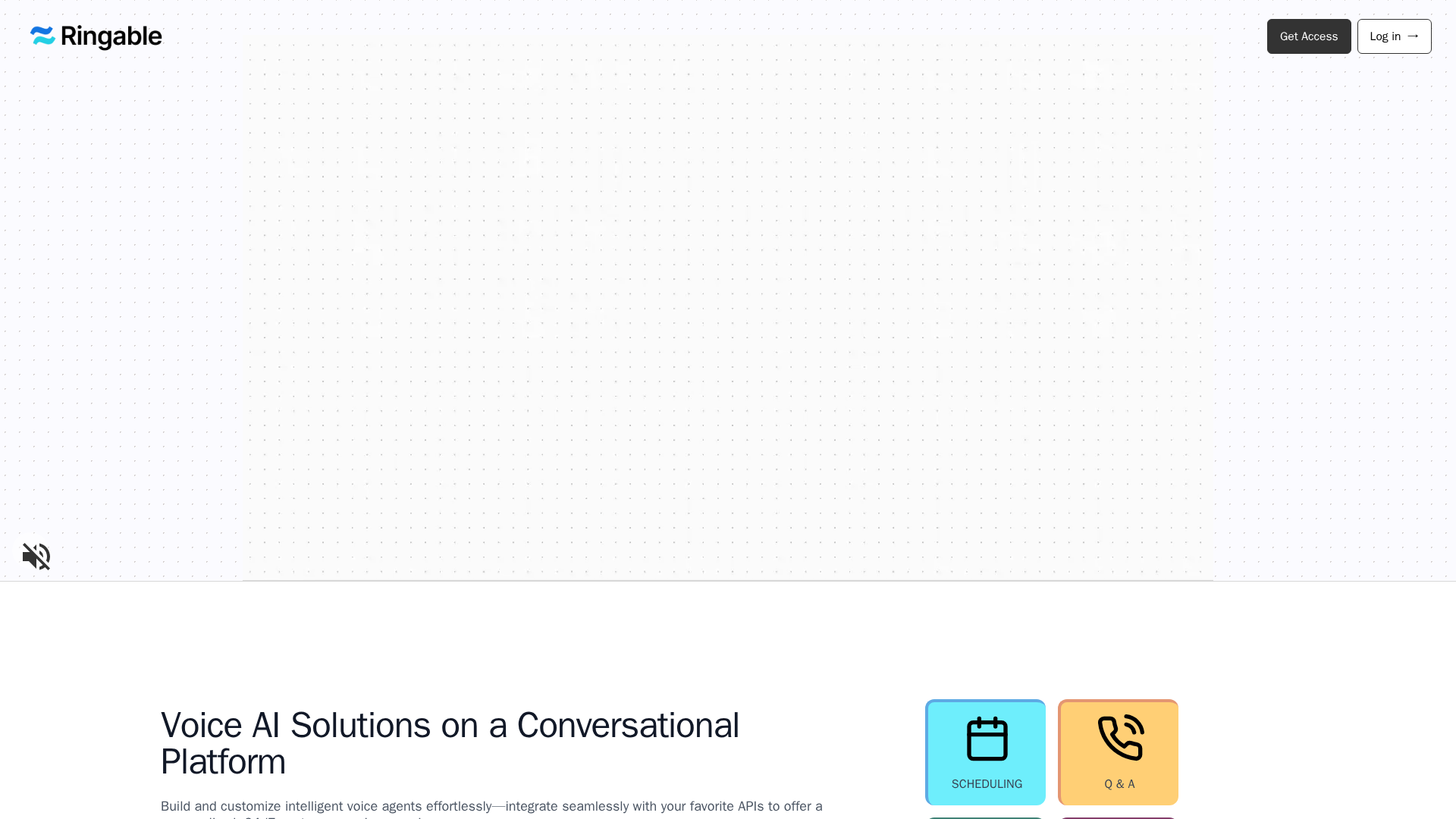This screenshot has width=1456, height=819.
Task: Select the SCHEDULING label text
Action: [x=987, y=784]
